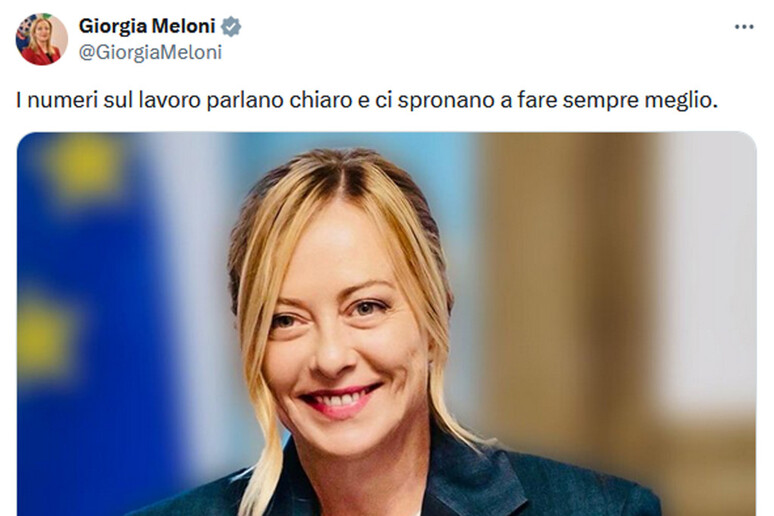Image resolution: width=774 pixels, height=516 pixels.
Task: Enlarge the tweet's embedded media image
Action: [x=387, y=324]
